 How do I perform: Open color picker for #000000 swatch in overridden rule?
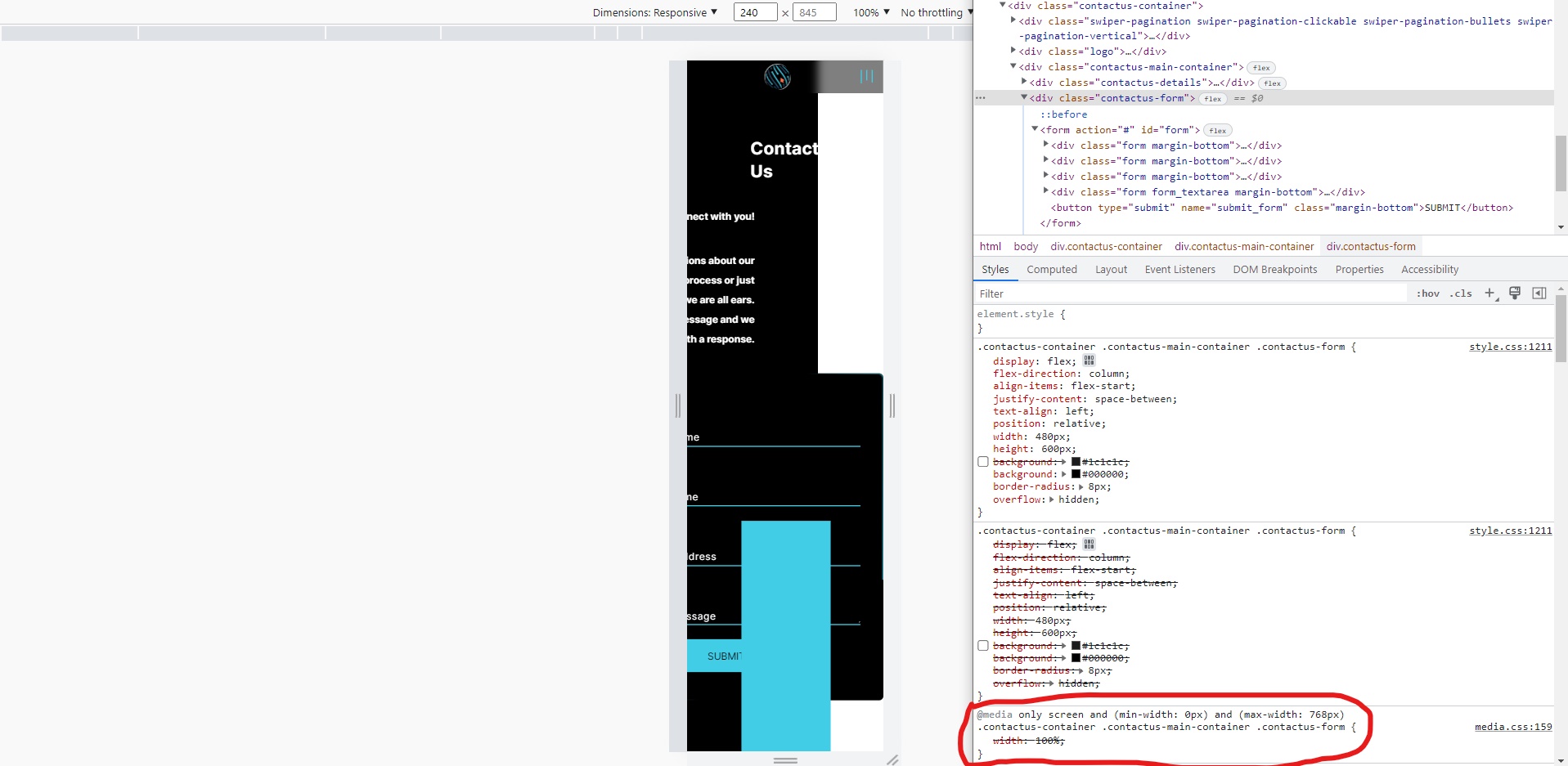click(x=1076, y=658)
